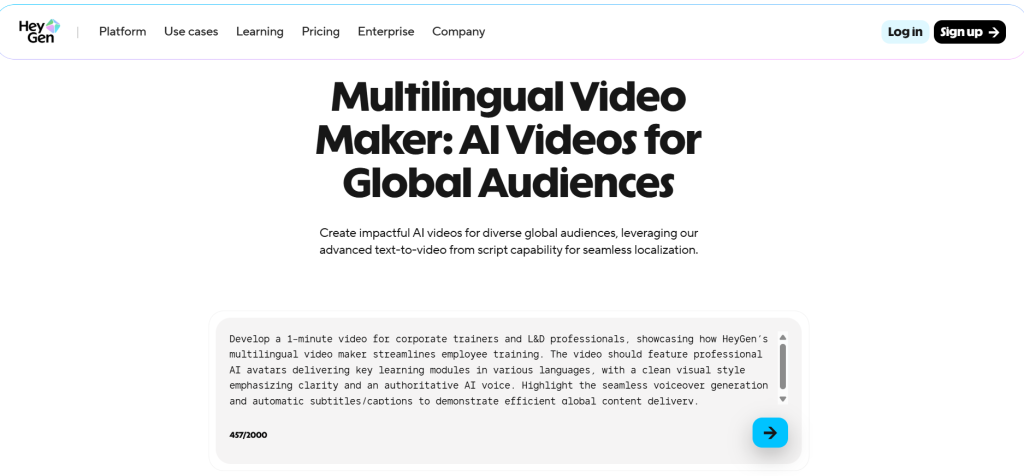1024x476 pixels.
Task: Click the prompt scrollbar's up arrow
Action: [782, 338]
